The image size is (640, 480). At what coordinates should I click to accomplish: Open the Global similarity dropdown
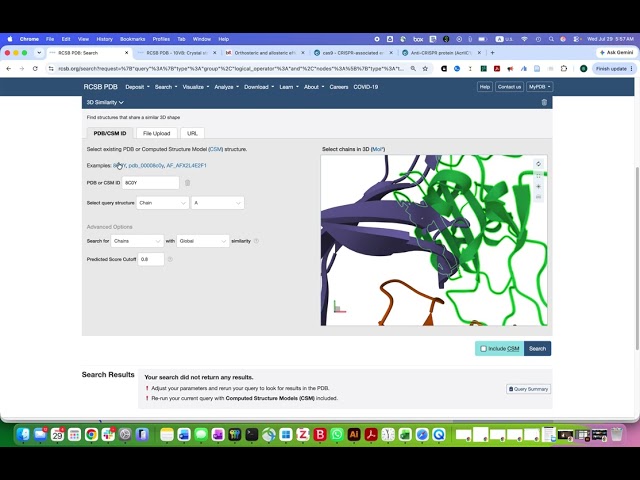tap(203, 241)
